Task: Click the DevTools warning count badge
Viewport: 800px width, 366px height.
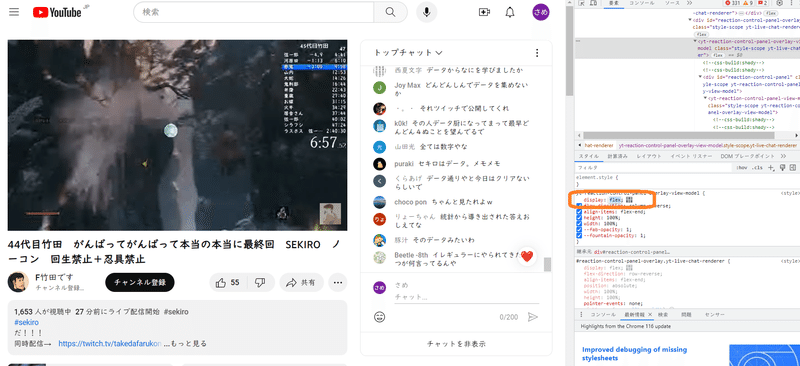Action: pyautogui.click(x=748, y=3)
